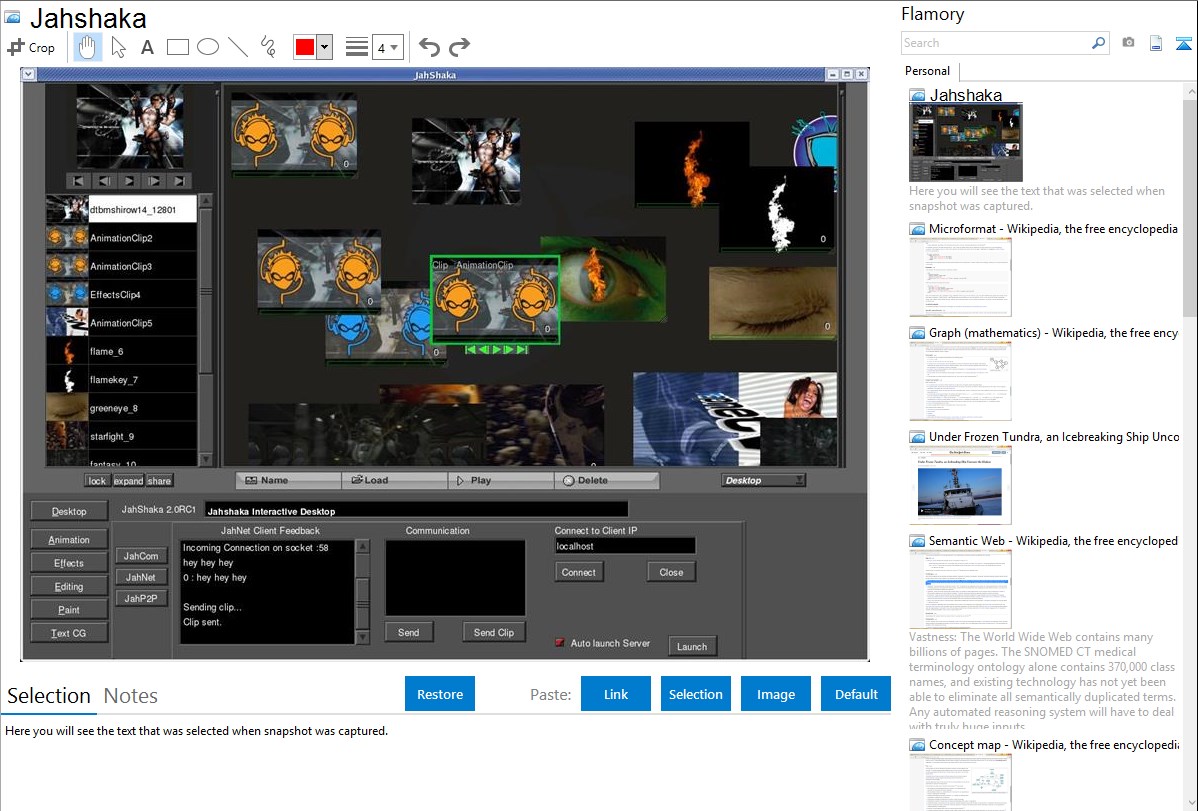The image size is (1198, 811).
Task: Activate the hand pan tool
Action: click(x=87, y=47)
